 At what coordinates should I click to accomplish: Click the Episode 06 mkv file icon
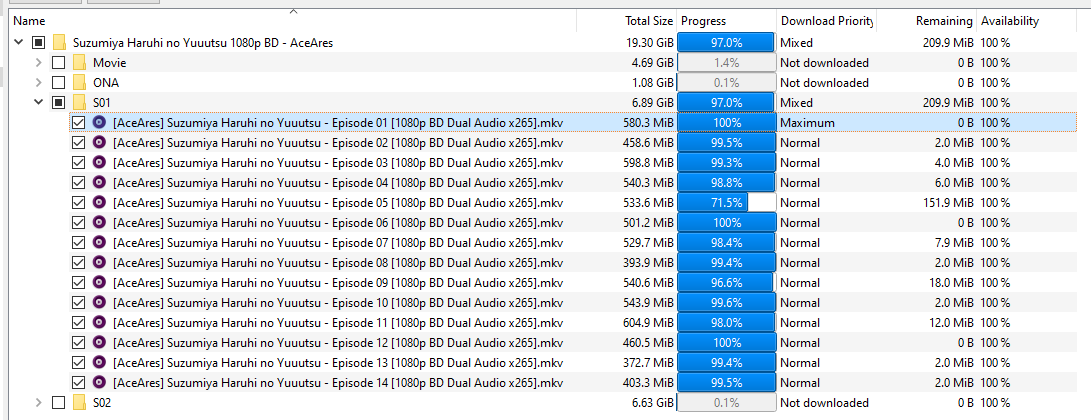tap(99, 223)
